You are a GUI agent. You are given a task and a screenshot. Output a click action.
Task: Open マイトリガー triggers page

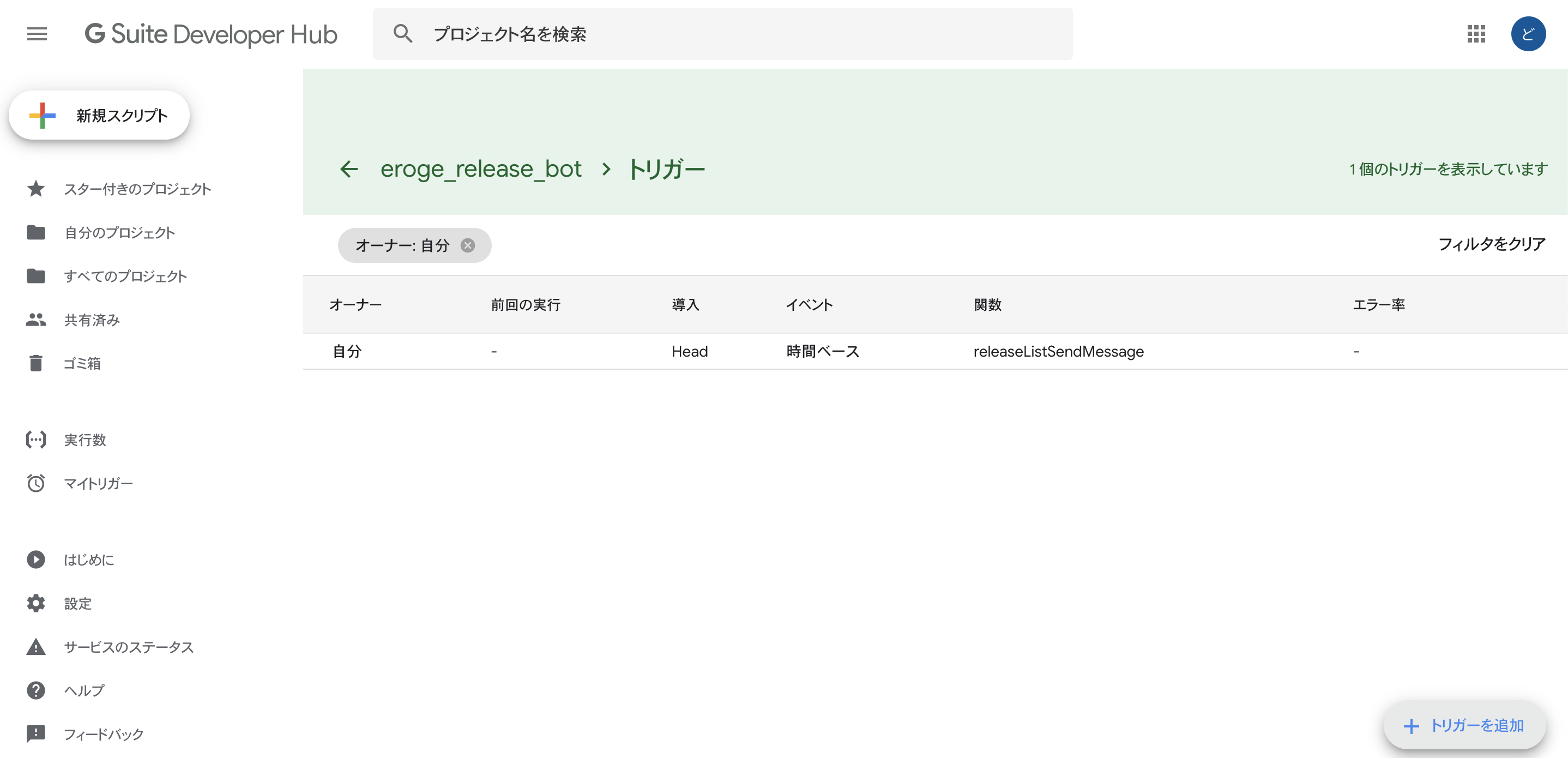point(98,483)
